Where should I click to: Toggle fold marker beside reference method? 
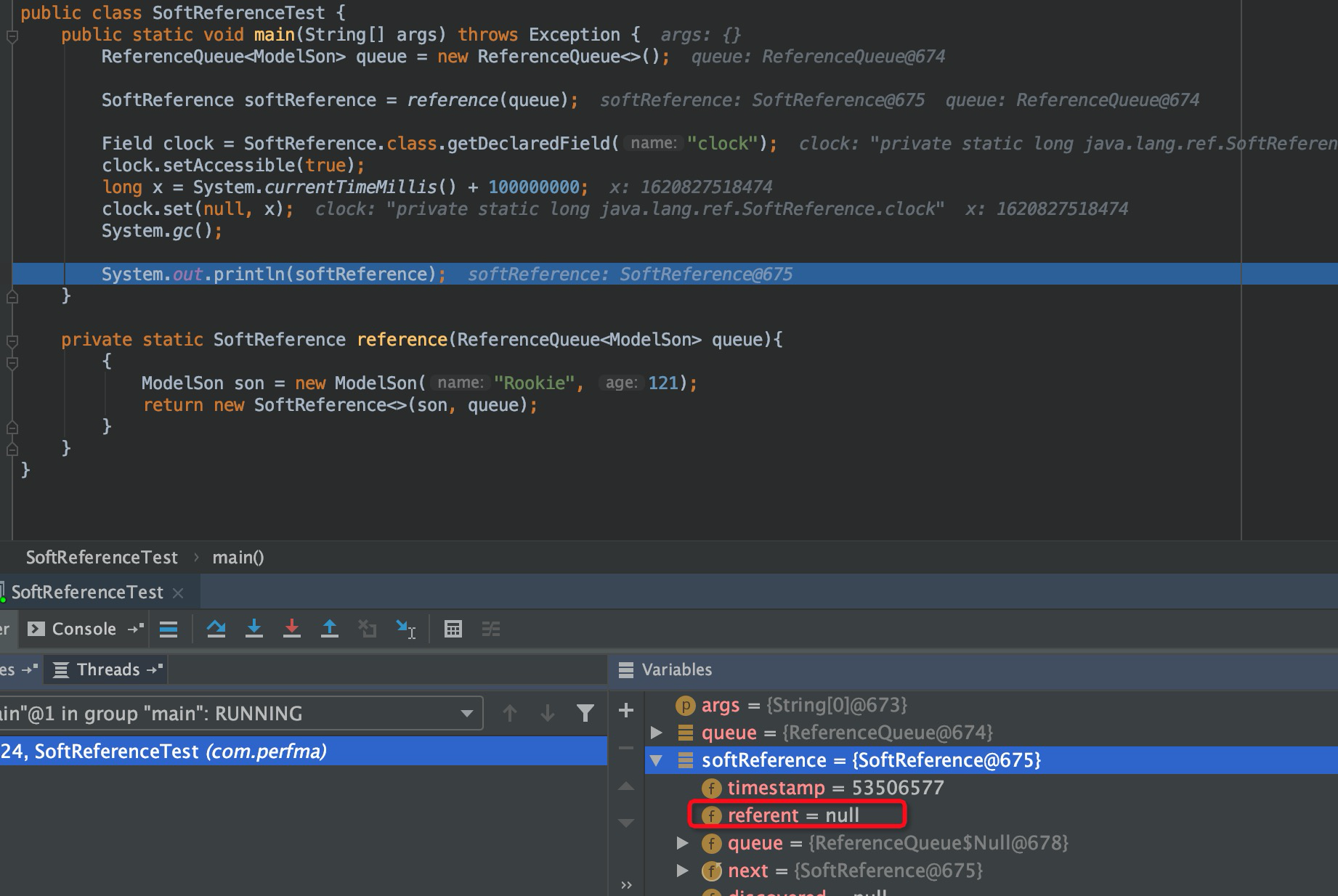pos(12,341)
